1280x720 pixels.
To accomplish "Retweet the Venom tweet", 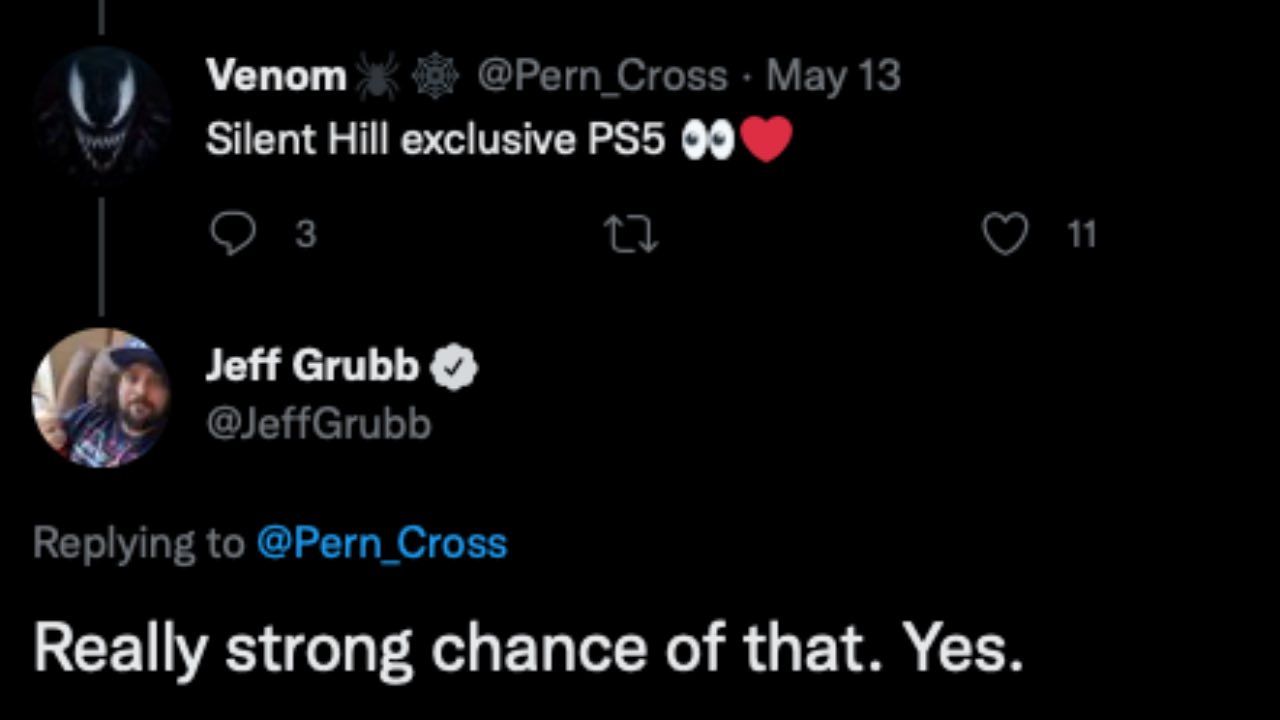I will tap(632, 235).
